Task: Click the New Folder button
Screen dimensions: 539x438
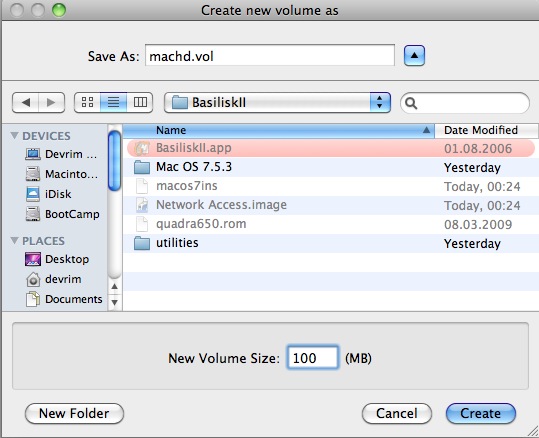Action: 74,413
